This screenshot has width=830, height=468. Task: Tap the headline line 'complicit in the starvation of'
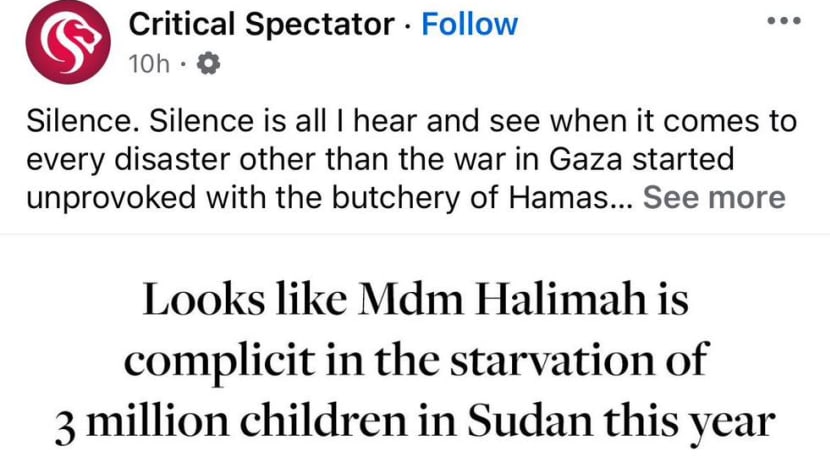[415, 361]
